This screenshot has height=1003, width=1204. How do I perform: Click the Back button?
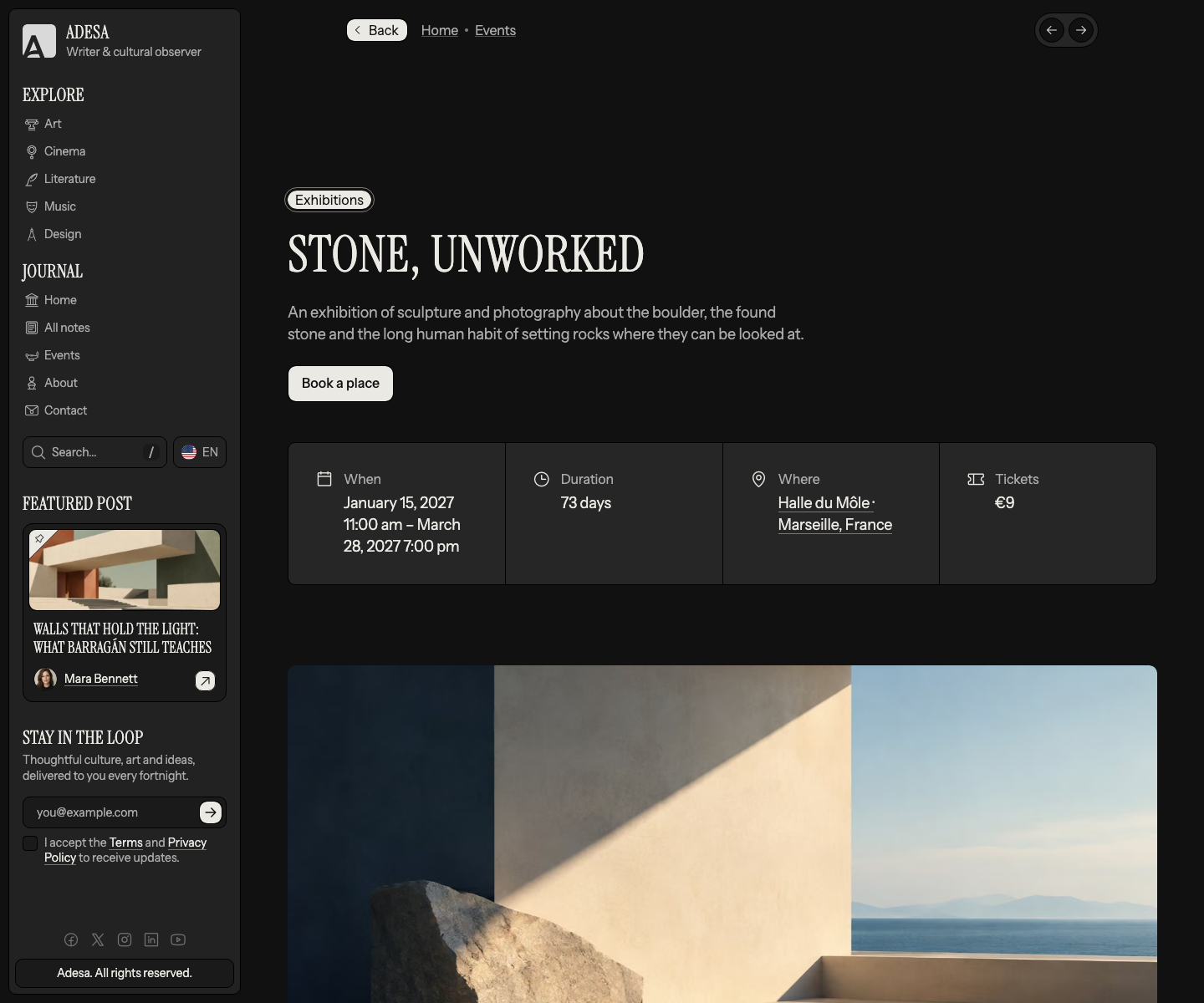tap(377, 30)
